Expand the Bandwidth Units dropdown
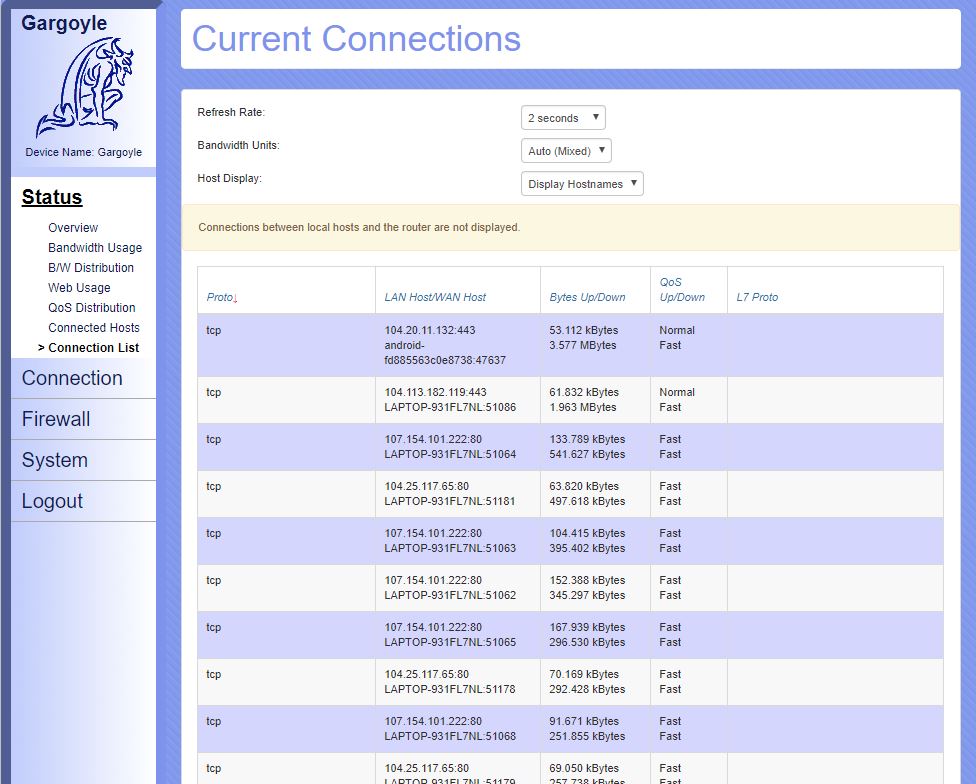976x784 pixels. [566, 151]
